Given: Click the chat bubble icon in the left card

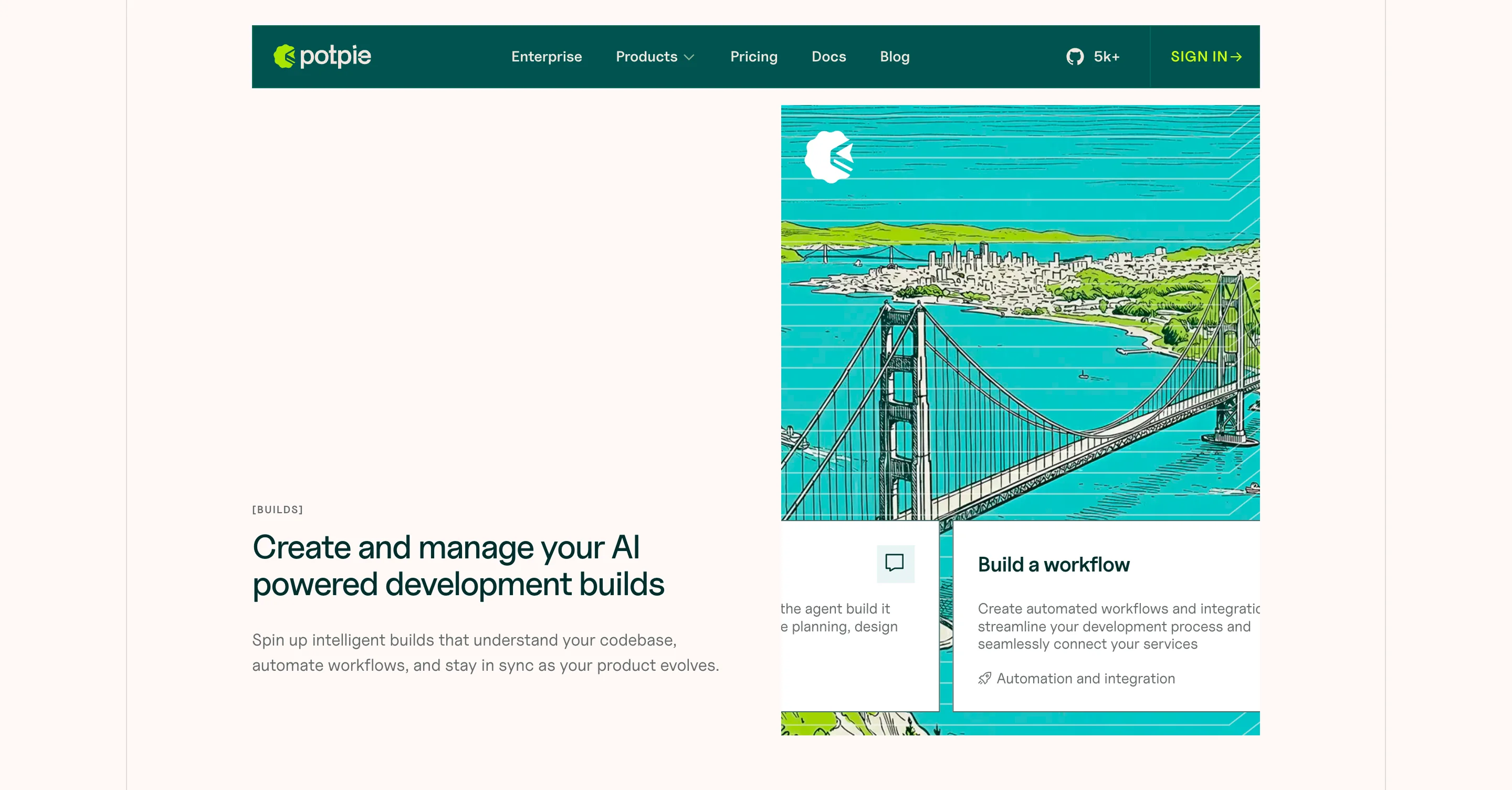Looking at the screenshot, I should coord(895,563).
